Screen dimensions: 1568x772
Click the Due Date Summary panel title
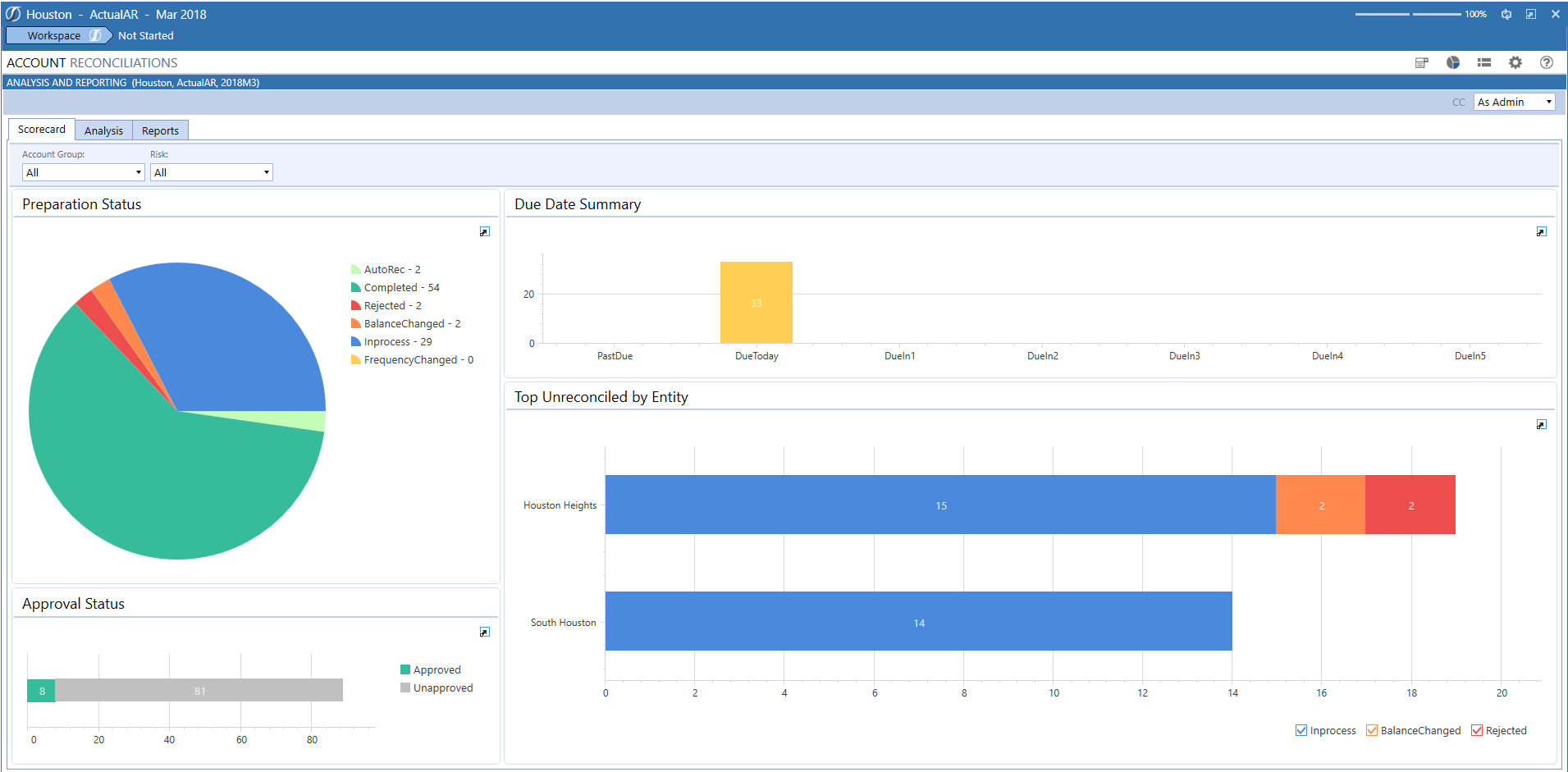click(578, 204)
